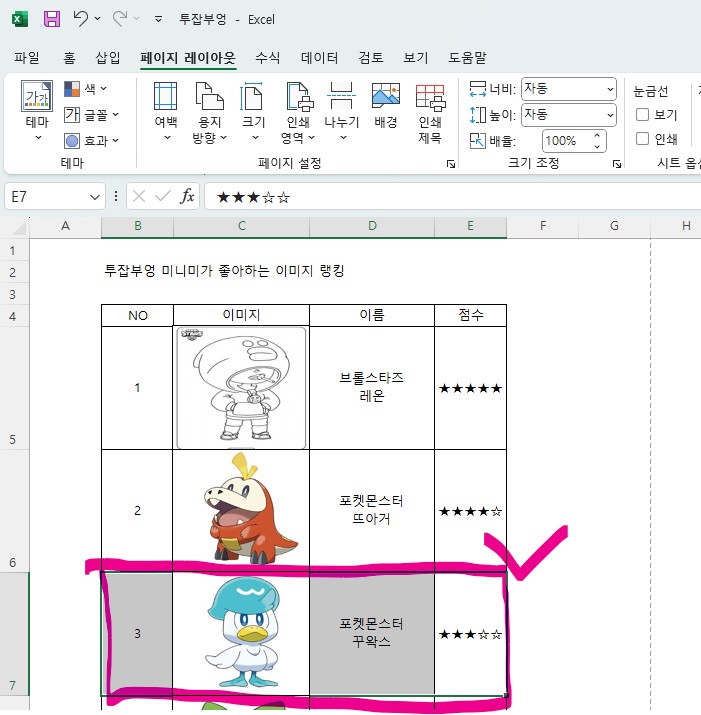Viewport: 701px width, 715px height.
Task: Open the Name Box dropdown arrow
Action: (95, 197)
